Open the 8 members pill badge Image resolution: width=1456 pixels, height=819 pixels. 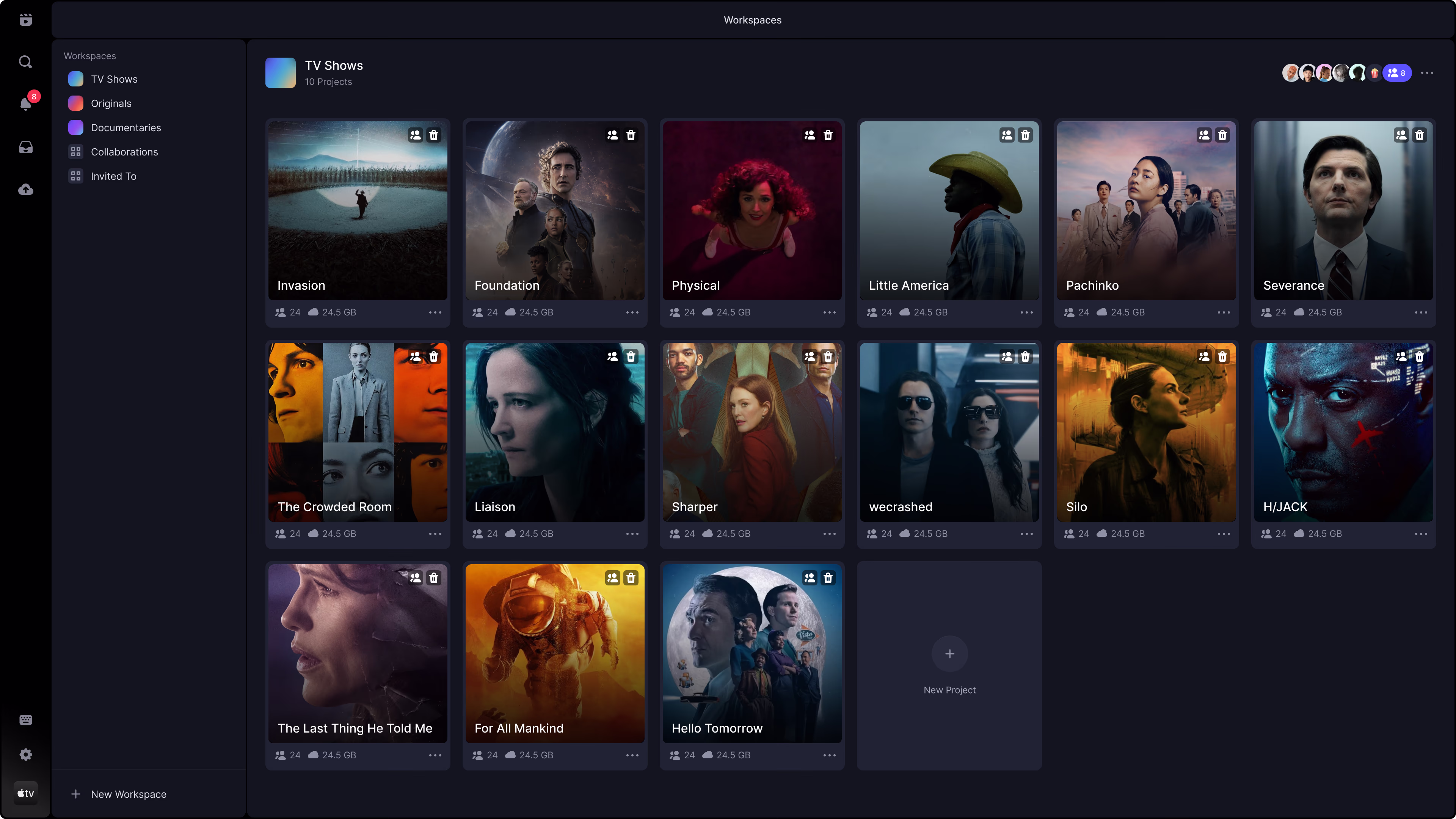click(1396, 72)
